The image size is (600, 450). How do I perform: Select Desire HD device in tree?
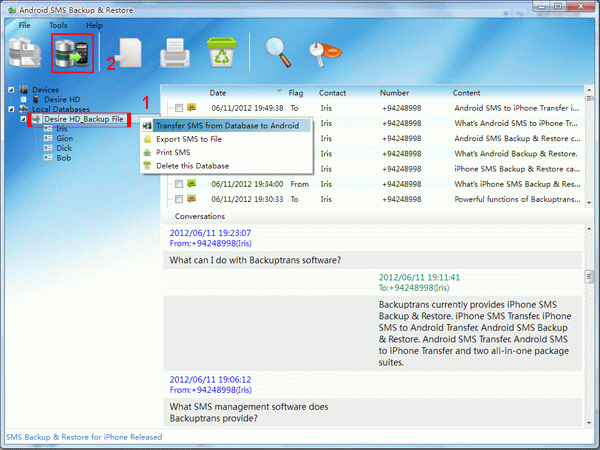(62, 99)
